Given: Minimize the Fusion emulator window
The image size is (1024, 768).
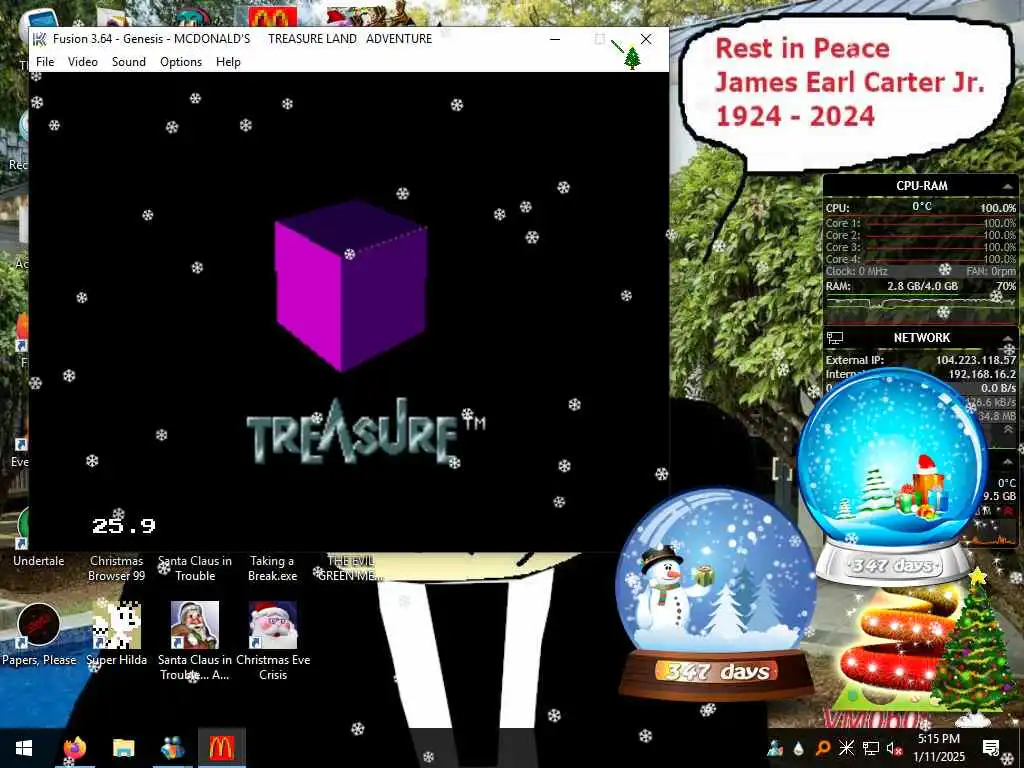Looking at the screenshot, I should (555, 39).
